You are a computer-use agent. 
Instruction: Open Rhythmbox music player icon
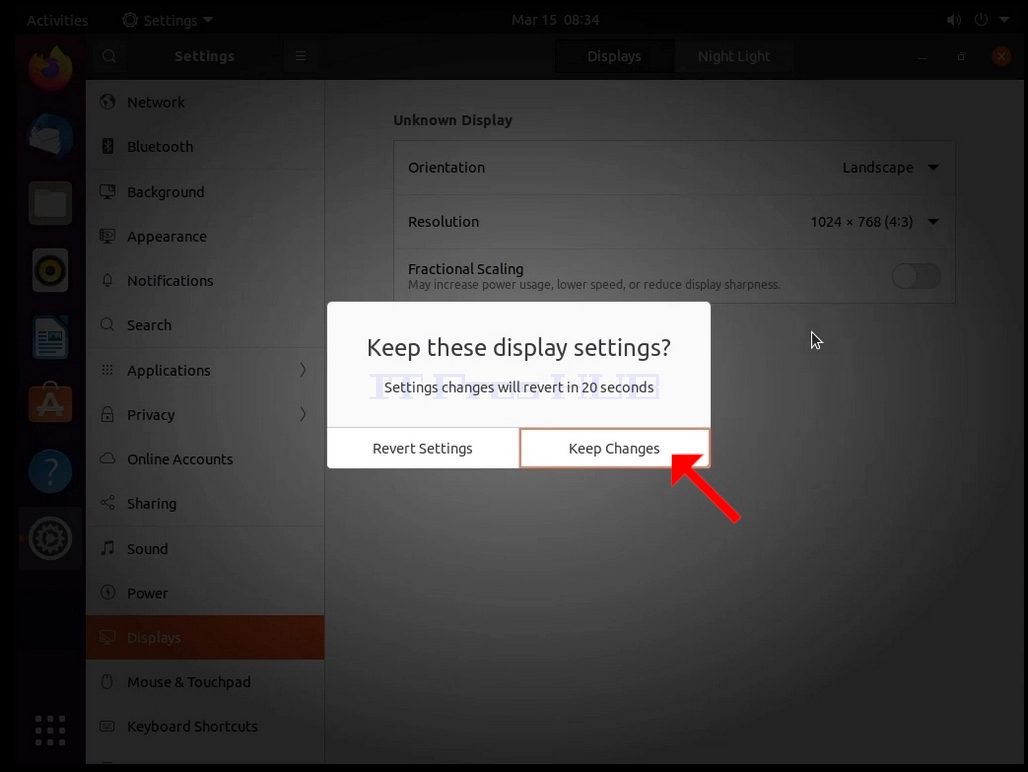50,270
